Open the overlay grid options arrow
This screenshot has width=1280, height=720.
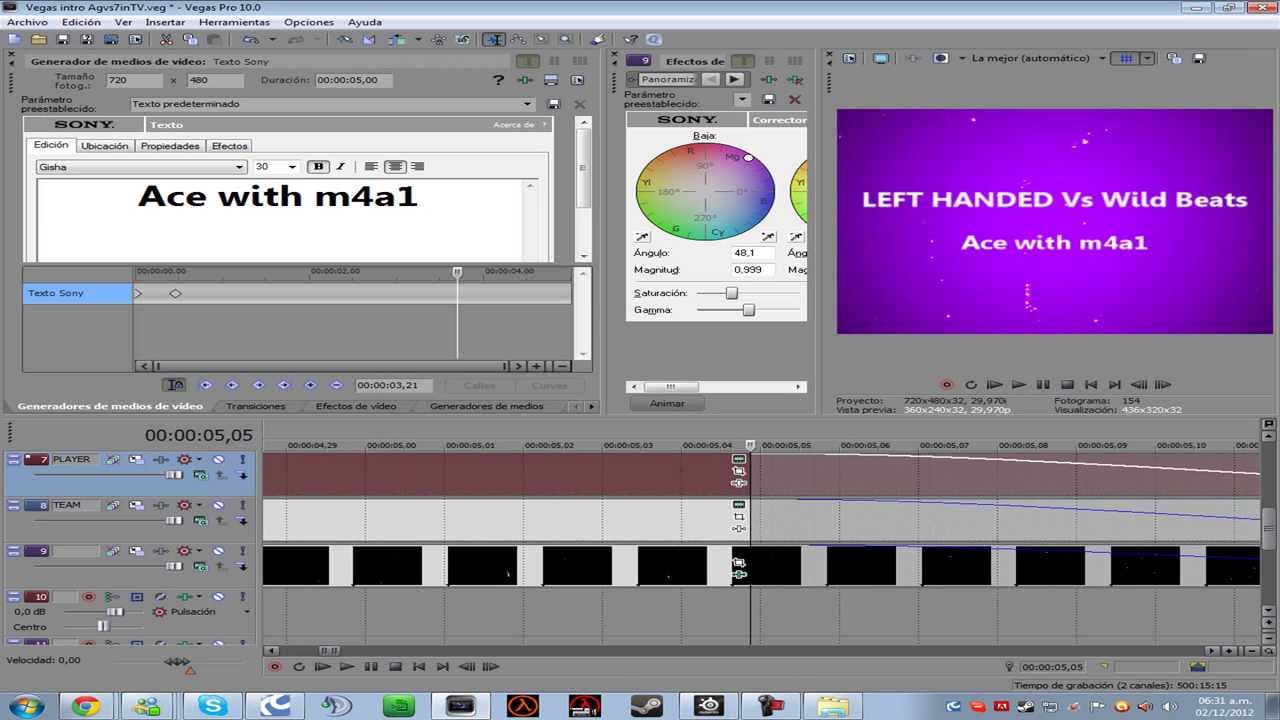(x=1147, y=58)
